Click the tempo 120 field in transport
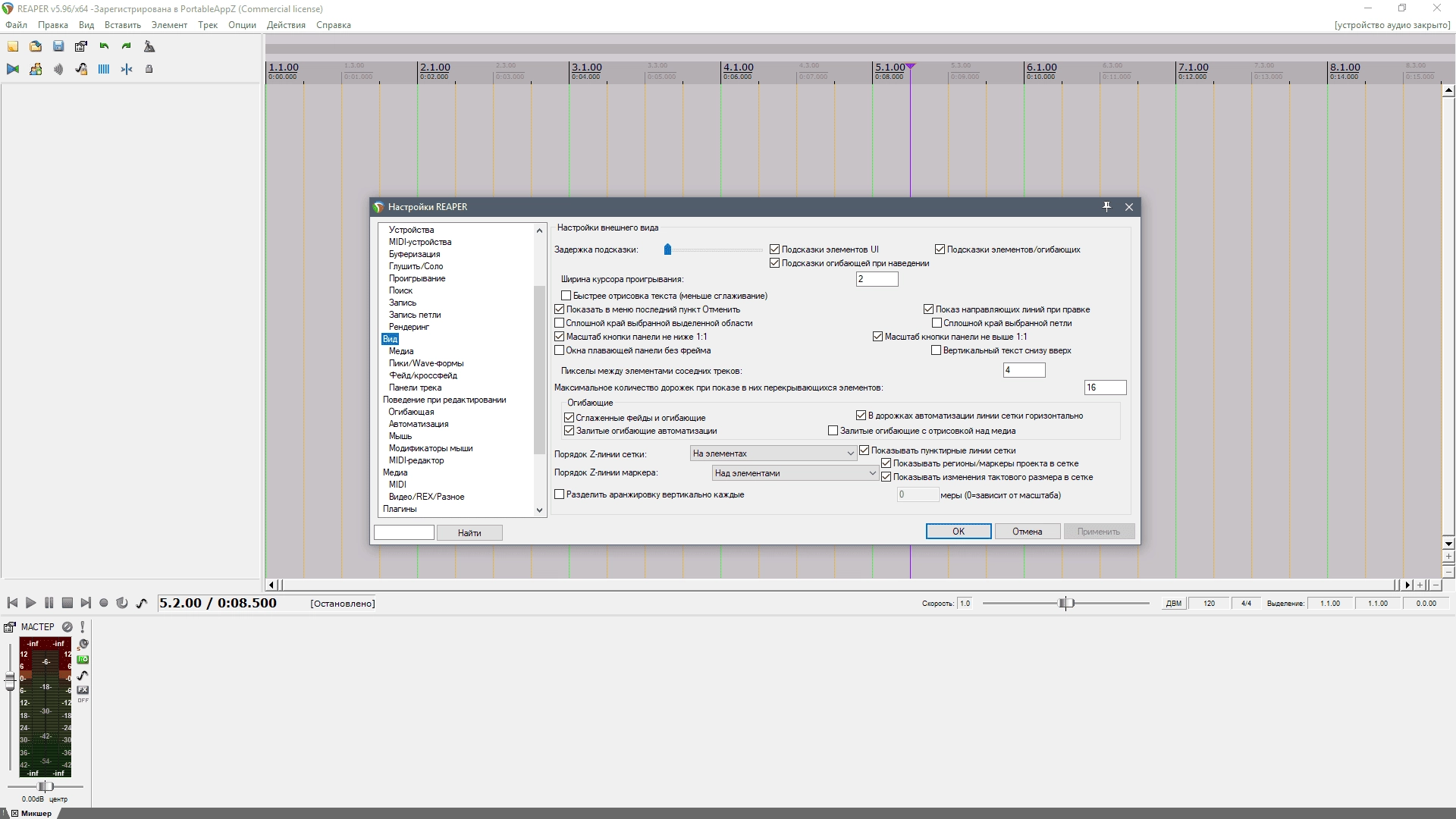 click(x=1209, y=604)
